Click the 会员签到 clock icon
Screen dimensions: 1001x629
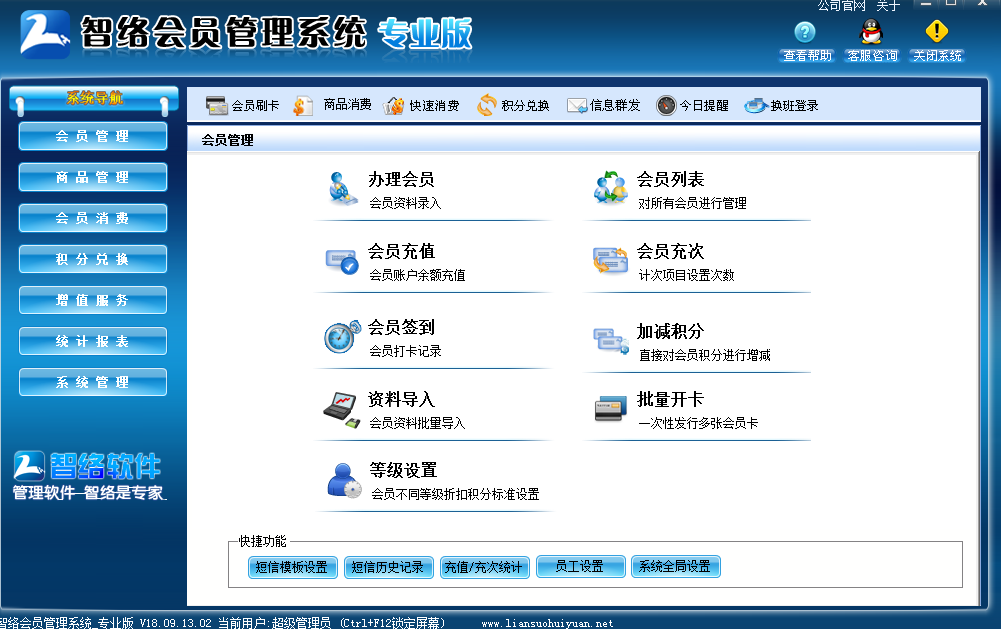342,337
